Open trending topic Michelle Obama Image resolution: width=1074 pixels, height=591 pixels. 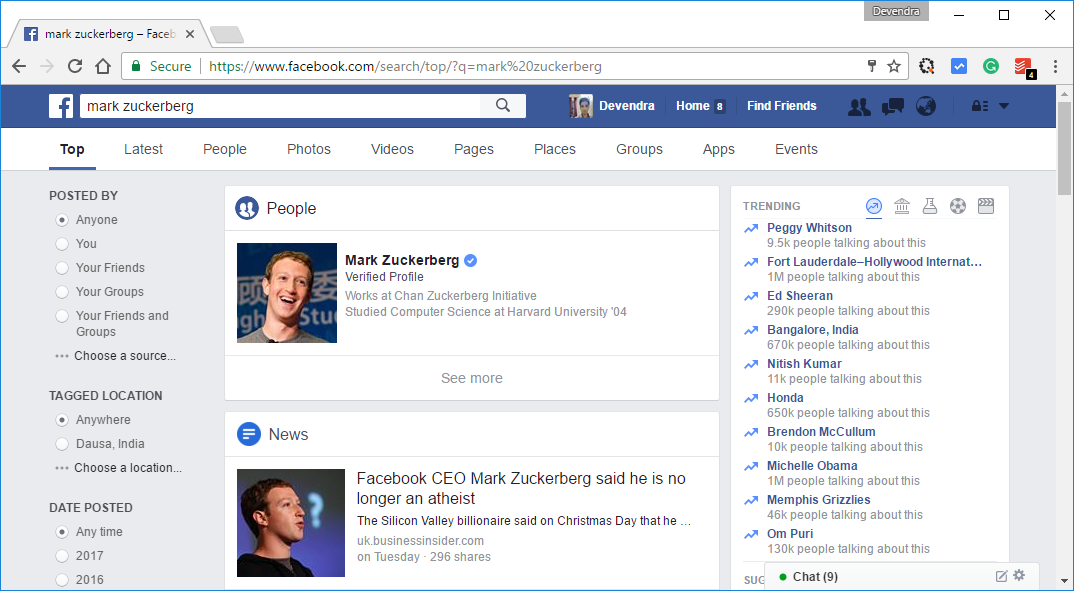pos(812,466)
